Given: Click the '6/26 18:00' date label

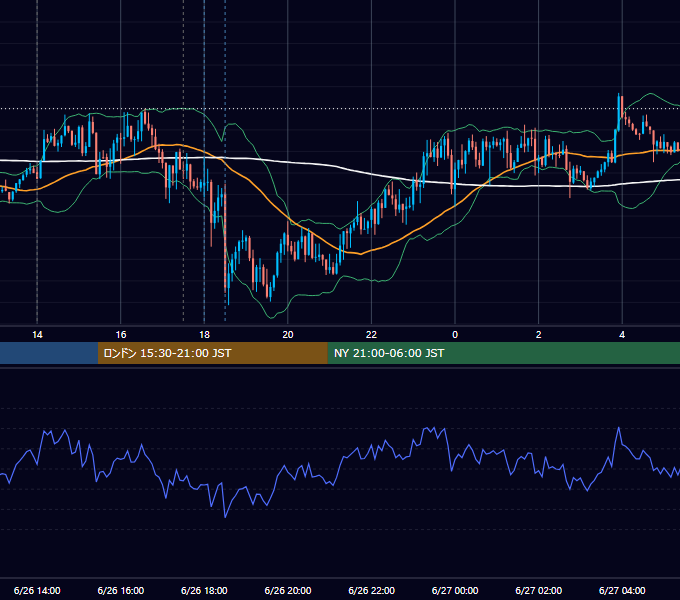Looking at the screenshot, I should point(204,590).
